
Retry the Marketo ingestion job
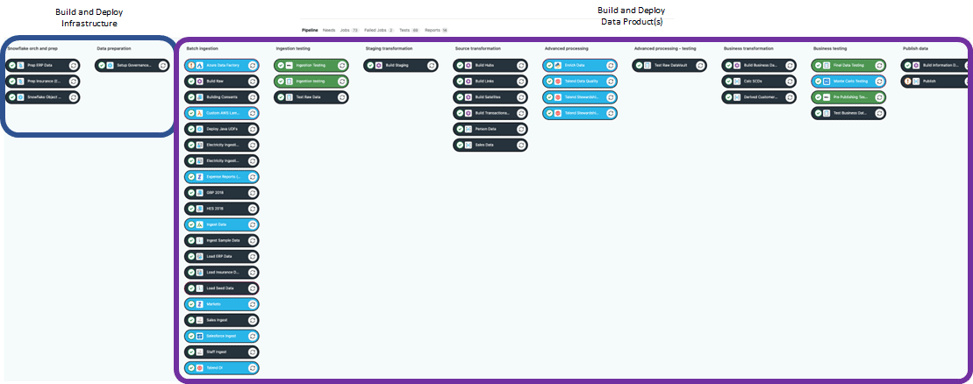(253, 304)
